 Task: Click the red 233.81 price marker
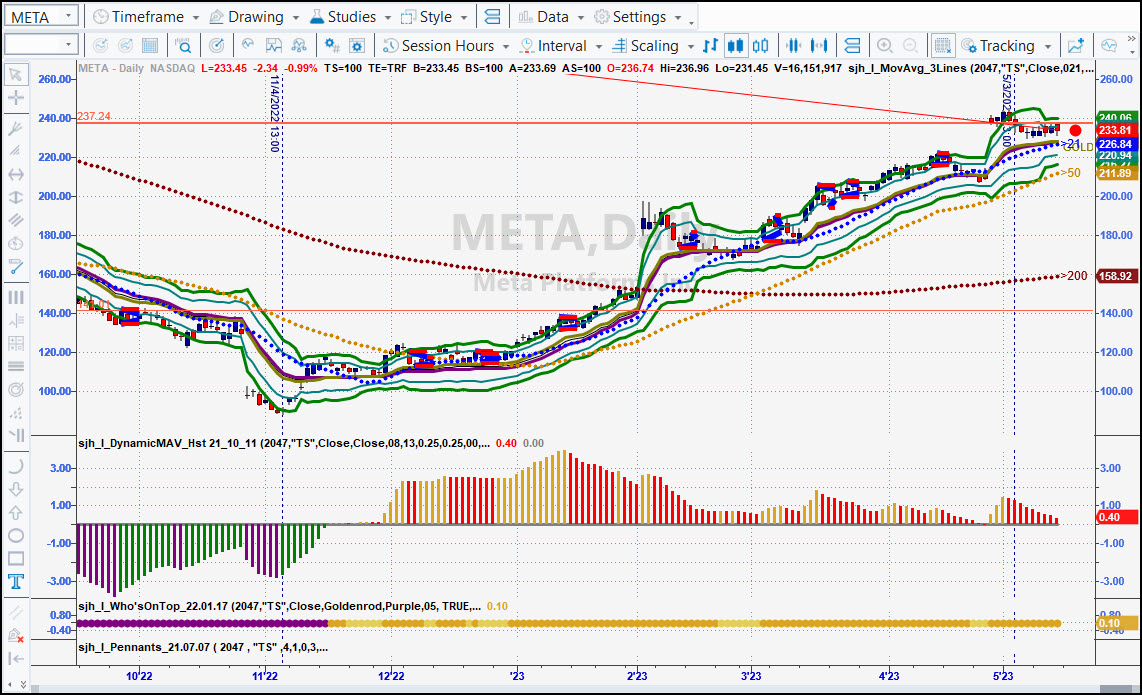tap(1115, 130)
